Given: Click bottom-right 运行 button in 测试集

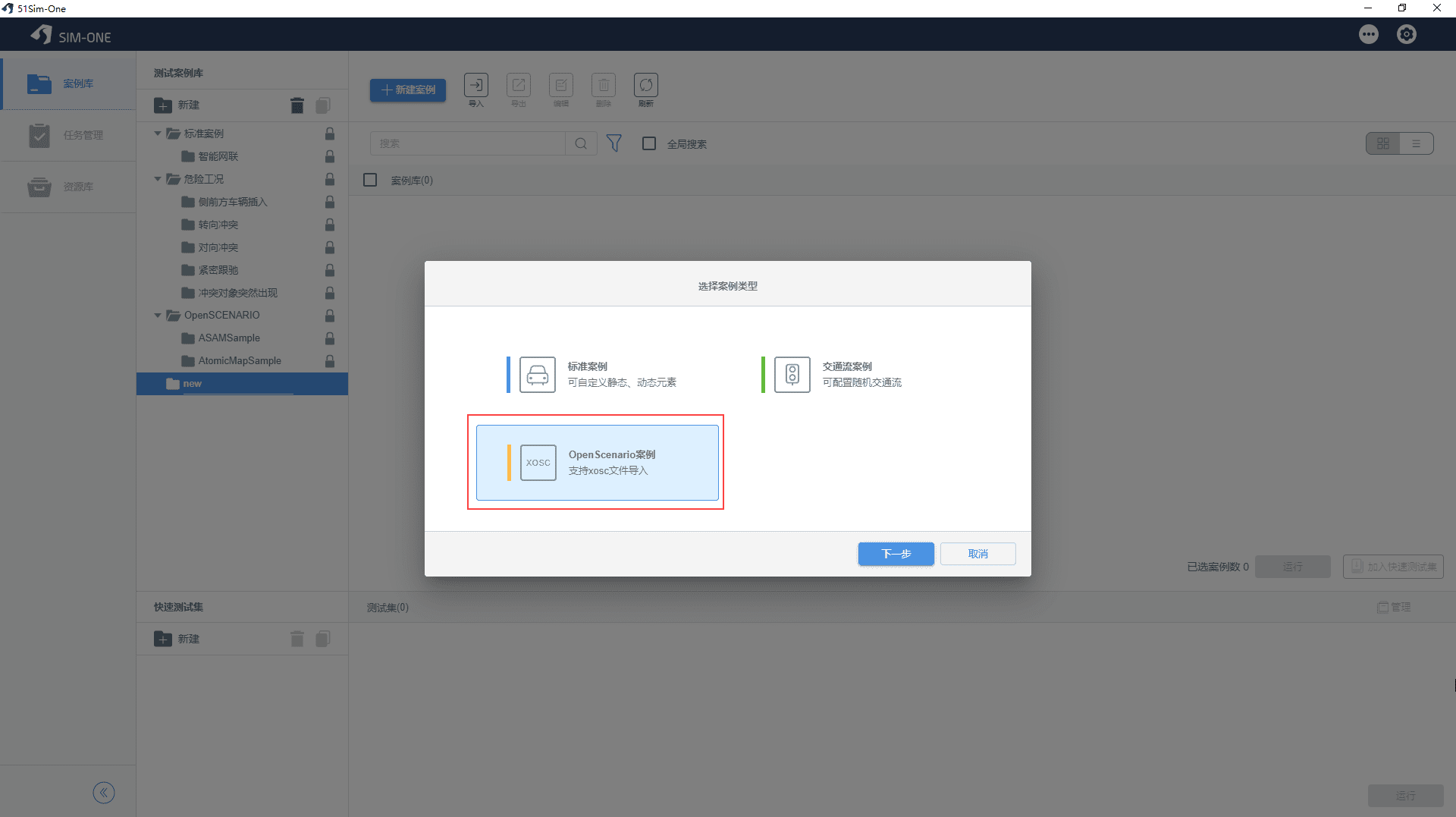Looking at the screenshot, I should [x=1406, y=795].
